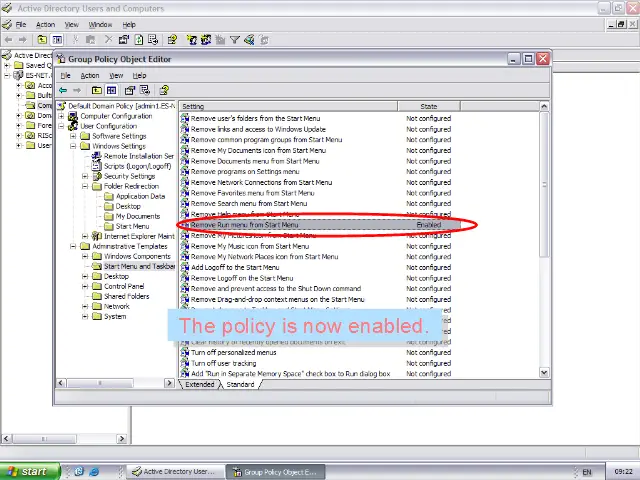Select Add Logoff to the Start Menu
The width and height of the screenshot is (640, 480).
(235, 268)
